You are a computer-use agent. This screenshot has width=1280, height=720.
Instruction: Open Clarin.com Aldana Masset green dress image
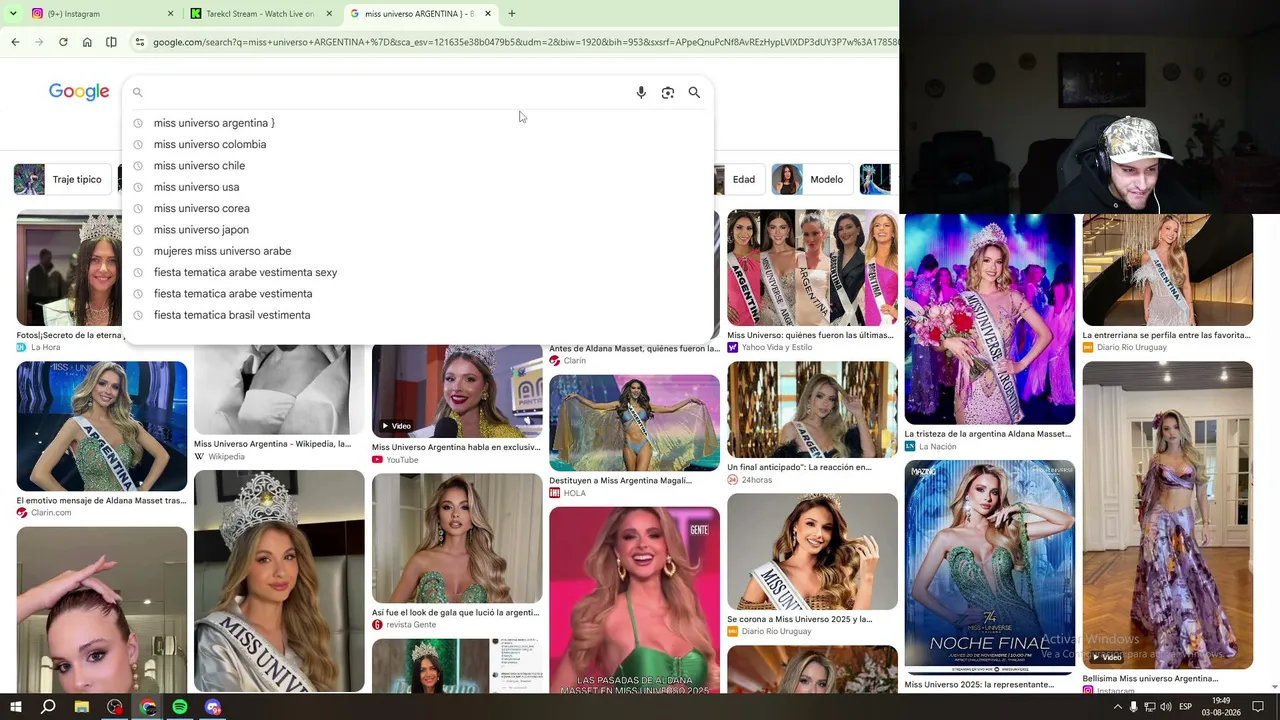coord(101,426)
